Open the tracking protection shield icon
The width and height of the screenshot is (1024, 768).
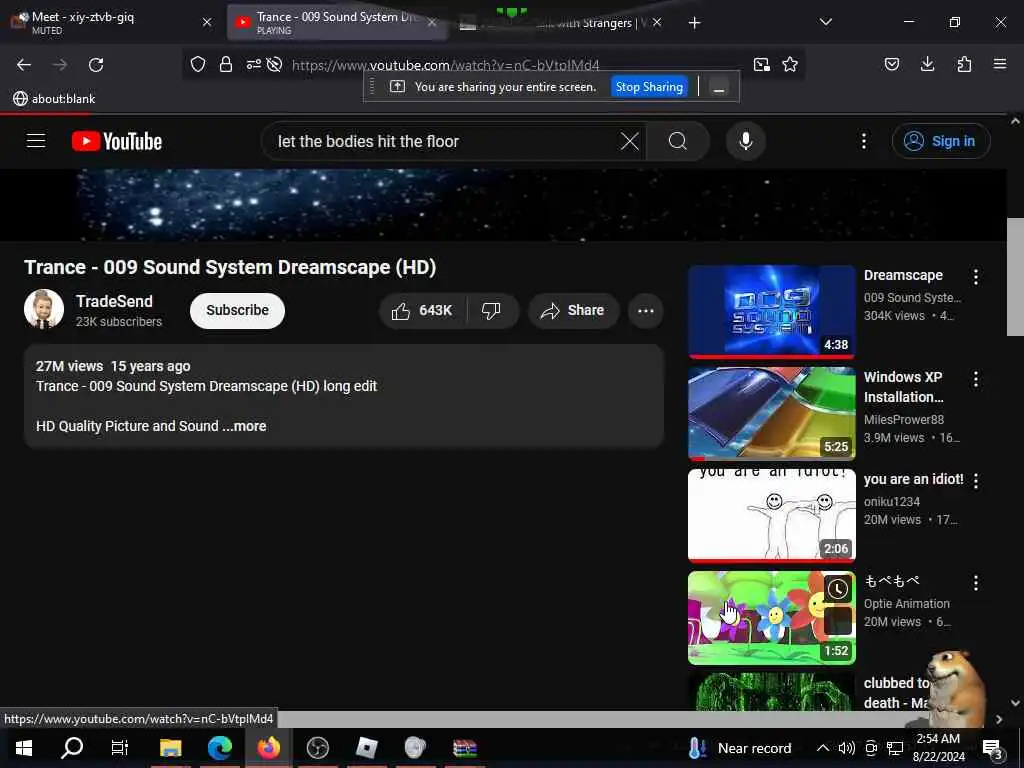click(x=198, y=64)
